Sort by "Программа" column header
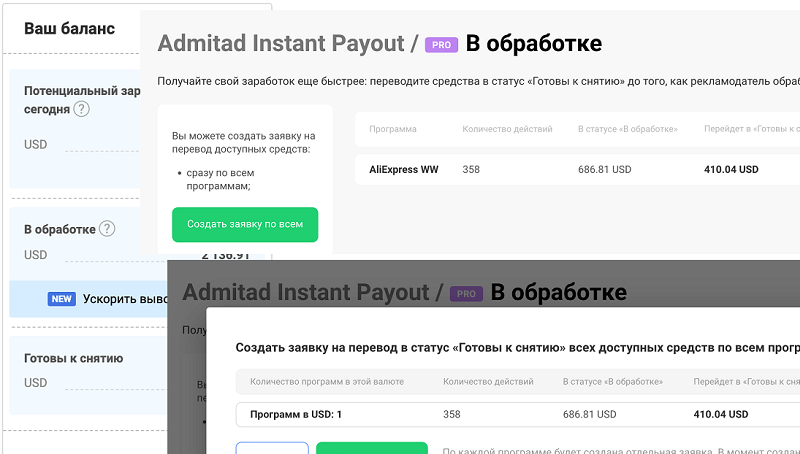Viewport: 800px width, 454px height. [x=393, y=129]
